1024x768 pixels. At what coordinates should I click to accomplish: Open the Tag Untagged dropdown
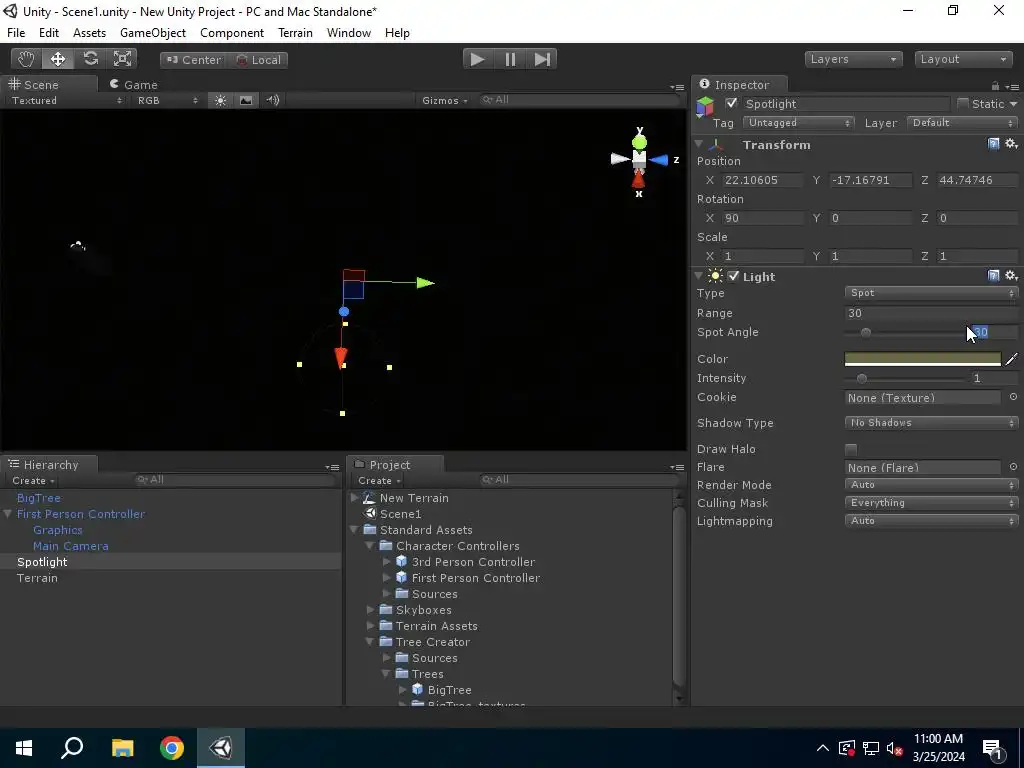(x=799, y=123)
